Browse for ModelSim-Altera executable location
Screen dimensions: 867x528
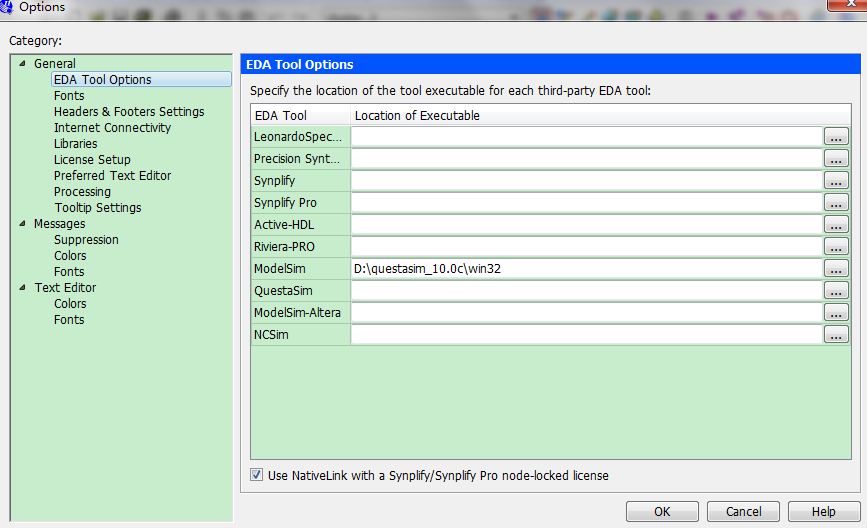click(836, 313)
